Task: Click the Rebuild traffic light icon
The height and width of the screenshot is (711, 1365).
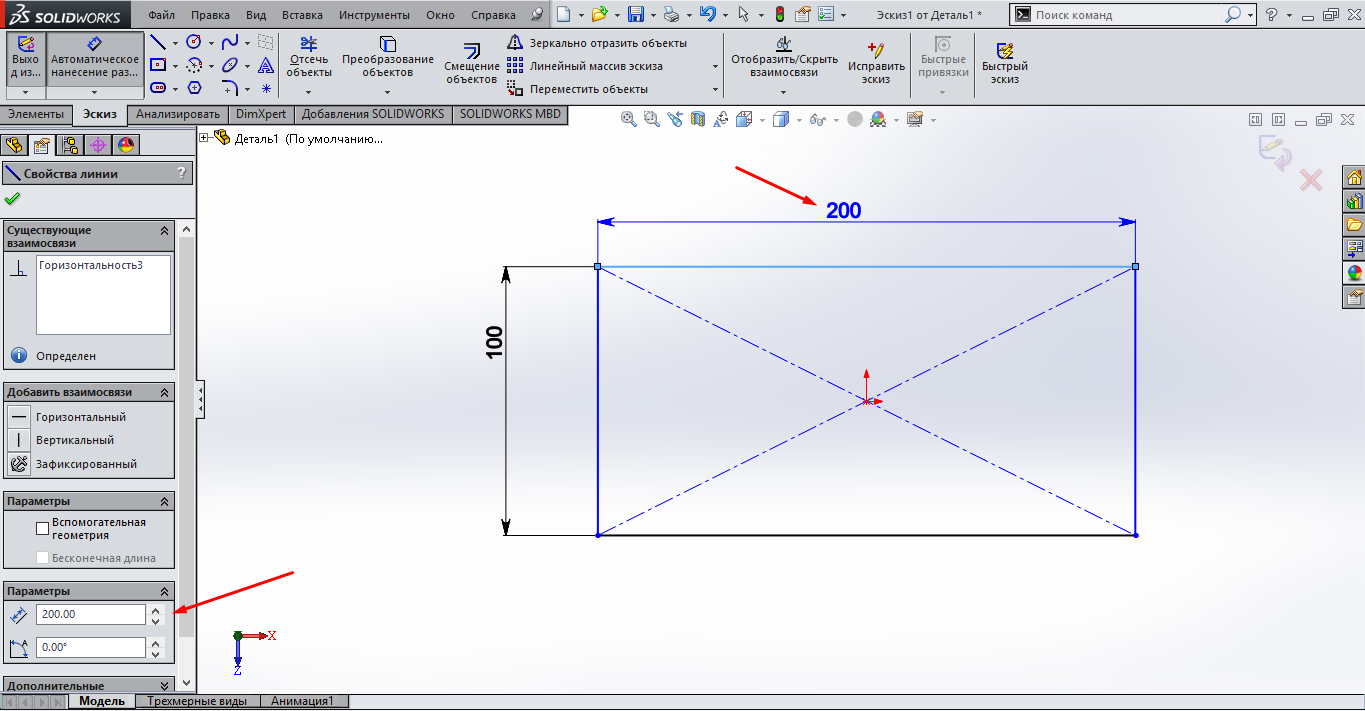Action: (780, 15)
